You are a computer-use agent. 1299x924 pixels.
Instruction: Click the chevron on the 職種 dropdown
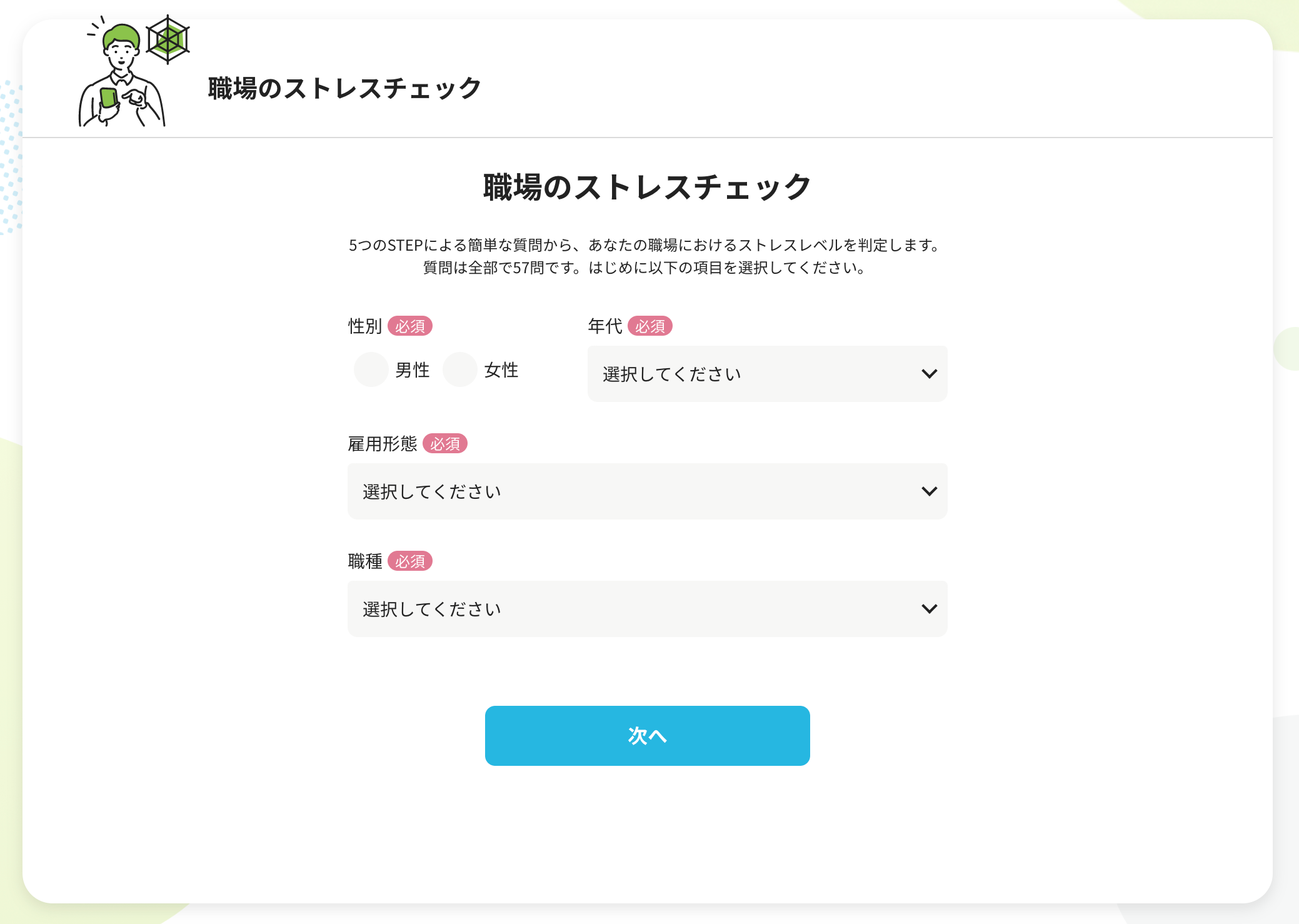point(929,608)
